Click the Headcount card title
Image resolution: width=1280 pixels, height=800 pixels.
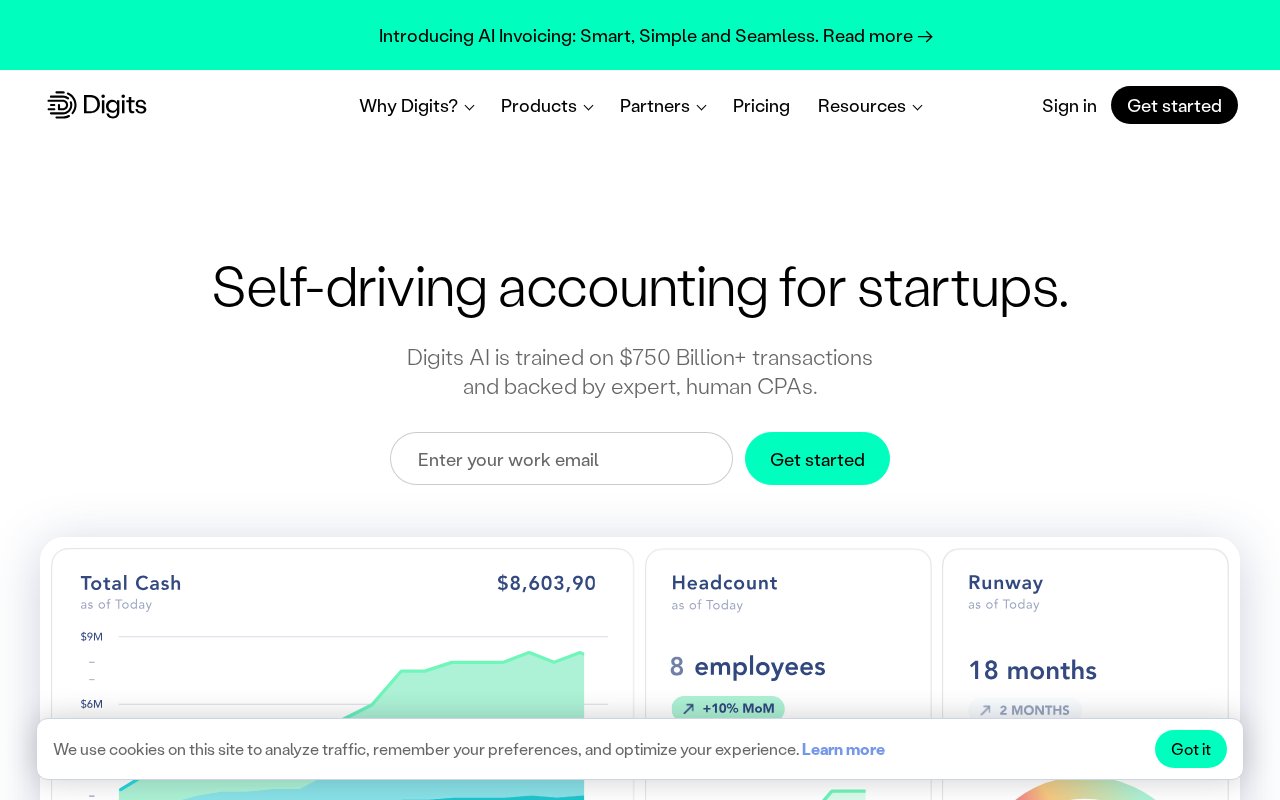click(x=724, y=583)
